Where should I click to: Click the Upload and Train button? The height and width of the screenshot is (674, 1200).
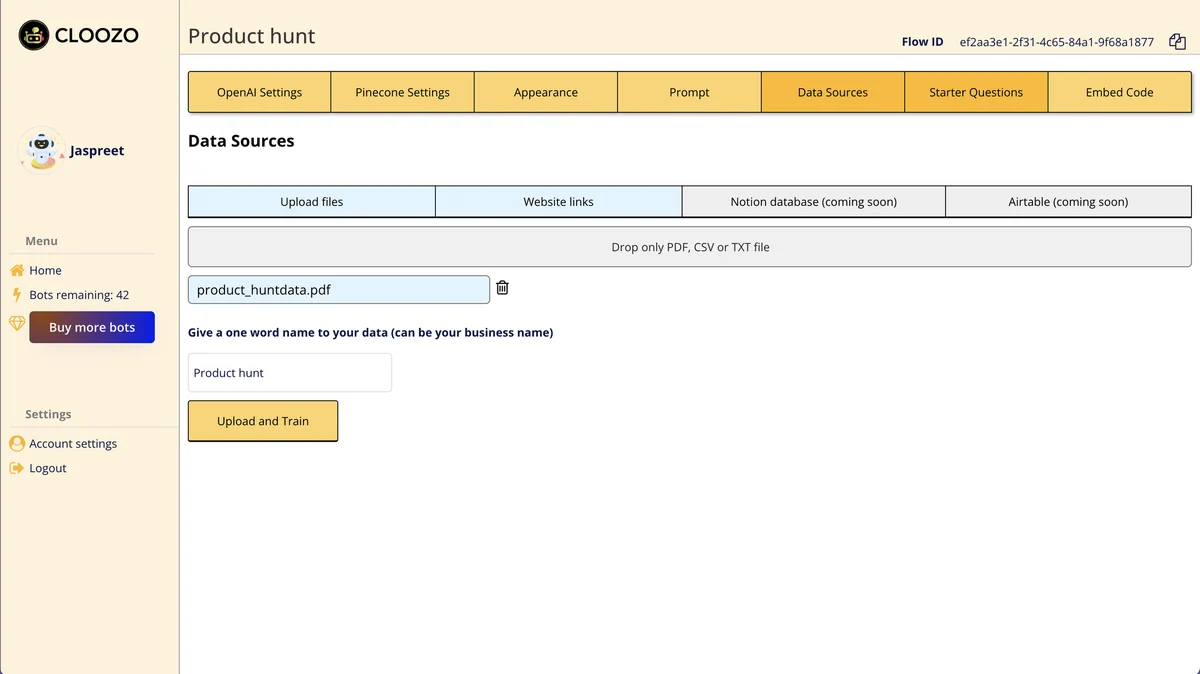pyautogui.click(x=263, y=421)
